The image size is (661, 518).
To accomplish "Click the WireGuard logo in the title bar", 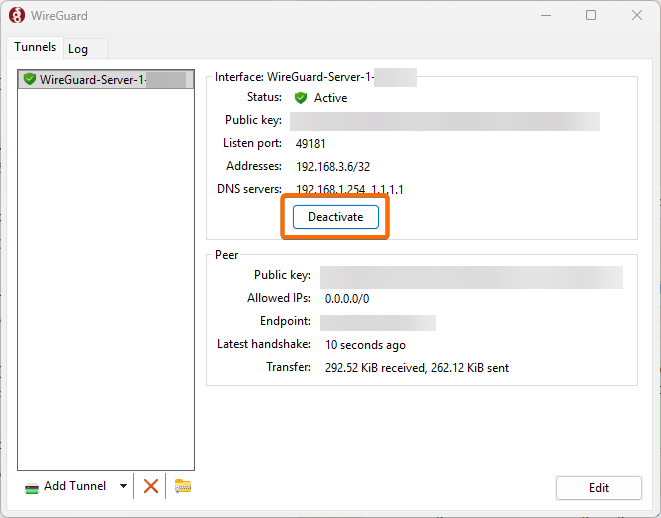I will (17, 16).
